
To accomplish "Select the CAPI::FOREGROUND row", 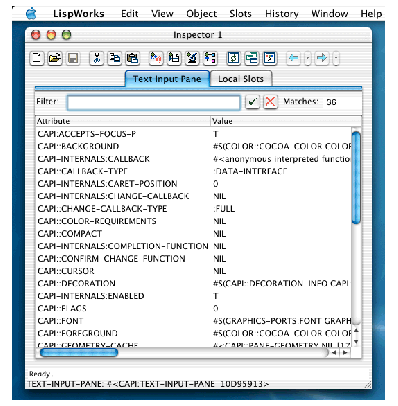I will 194,333.
